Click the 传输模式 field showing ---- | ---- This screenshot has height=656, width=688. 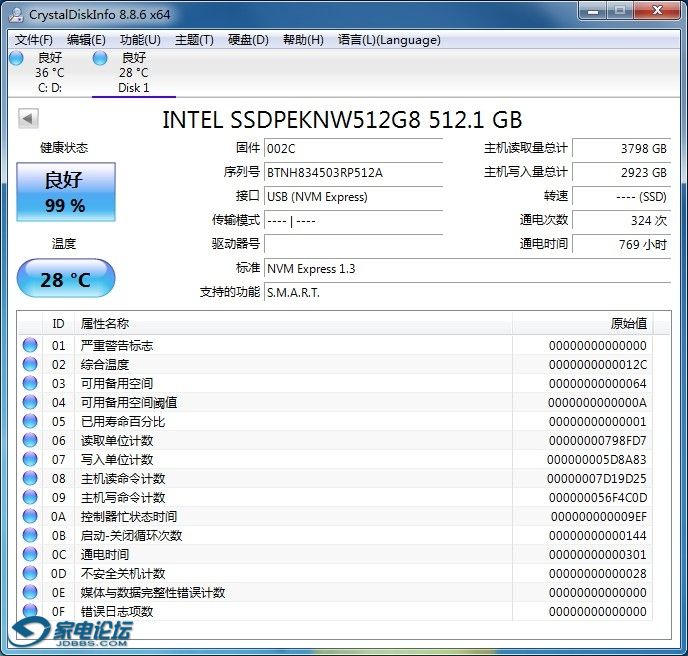tap(353, 221)
